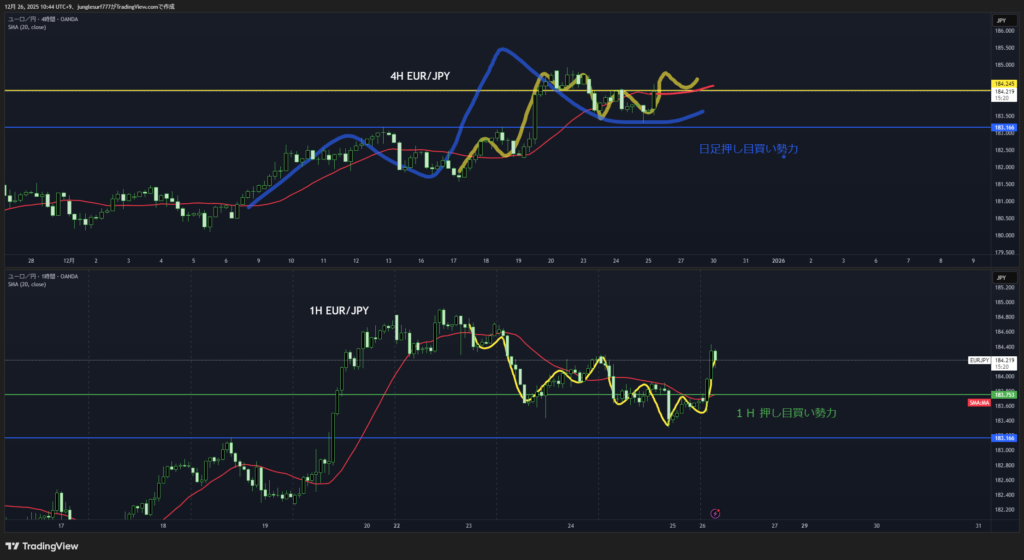
Task: Click the 184.219 current price tag on upper axis
Action: [1004, 93]
